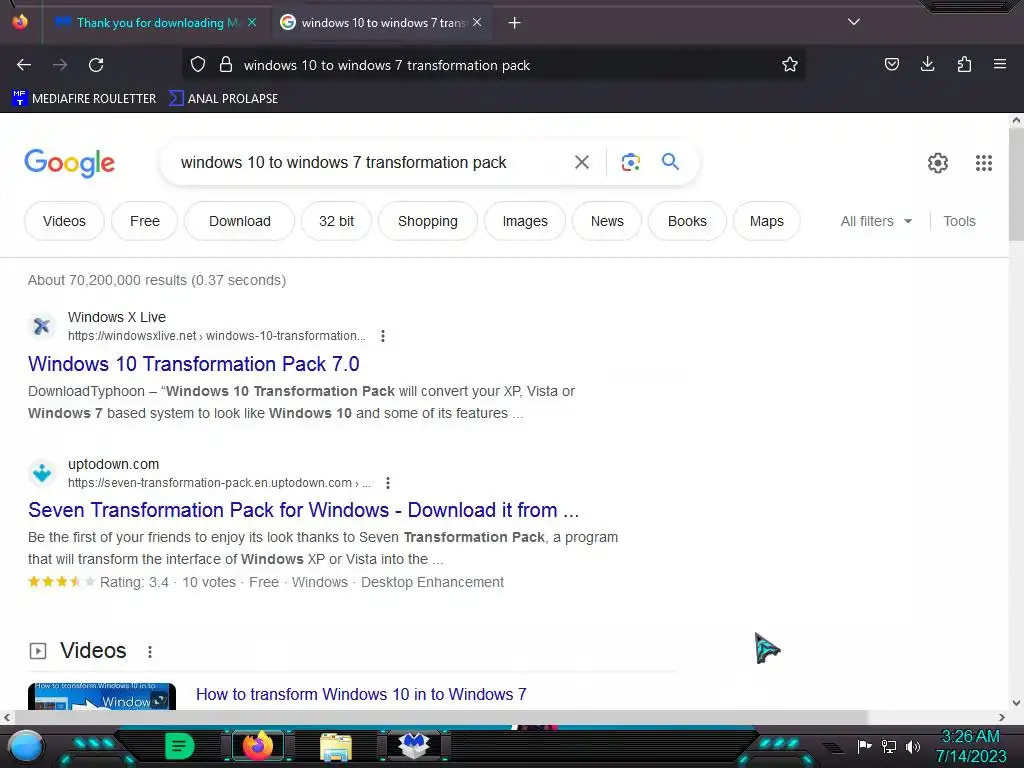Open more options for uptodown.com result

point(388,483)
